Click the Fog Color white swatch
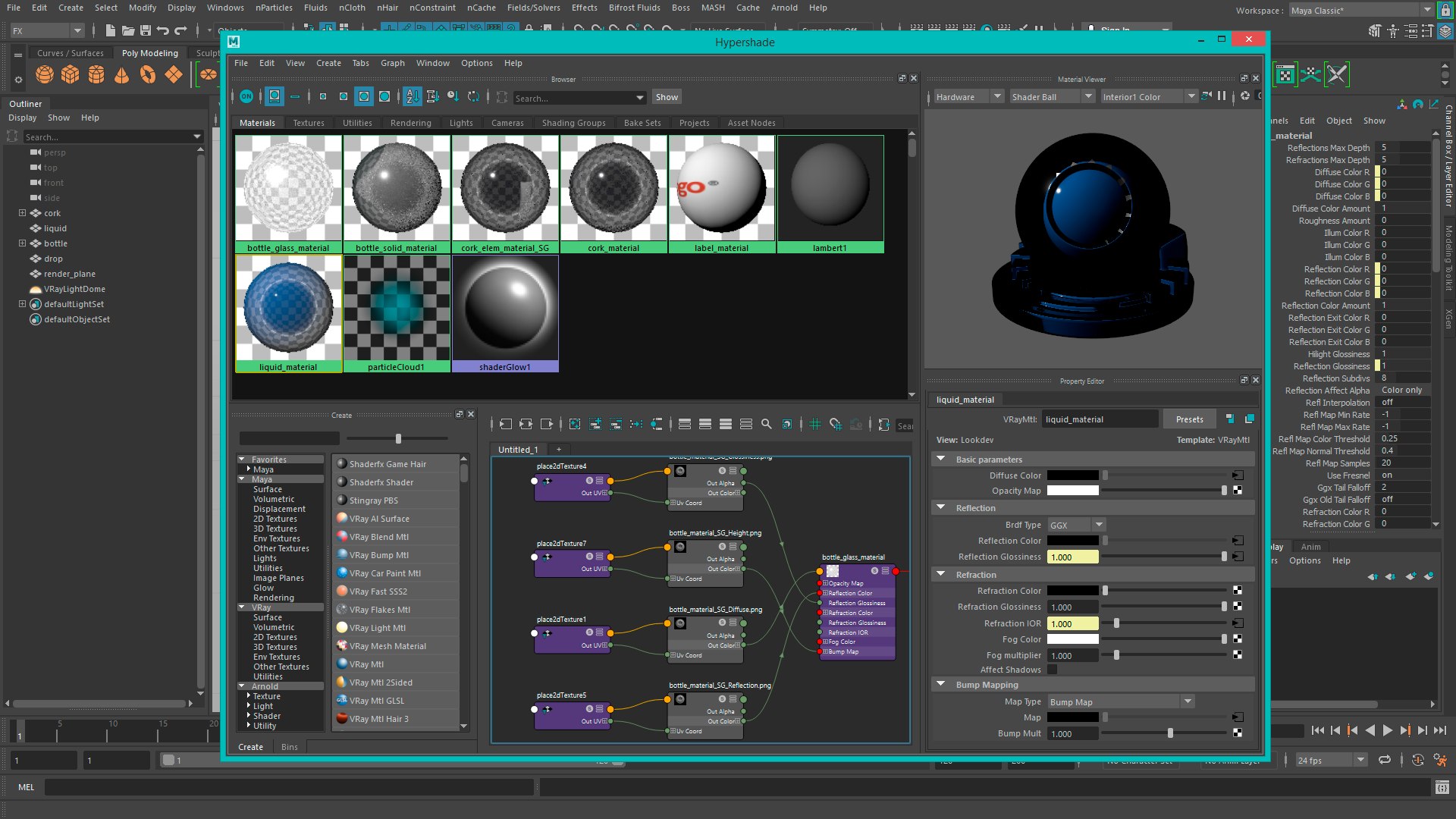Image resolution: width=1456 pixels, height=819 pixels. point(1072,639)
